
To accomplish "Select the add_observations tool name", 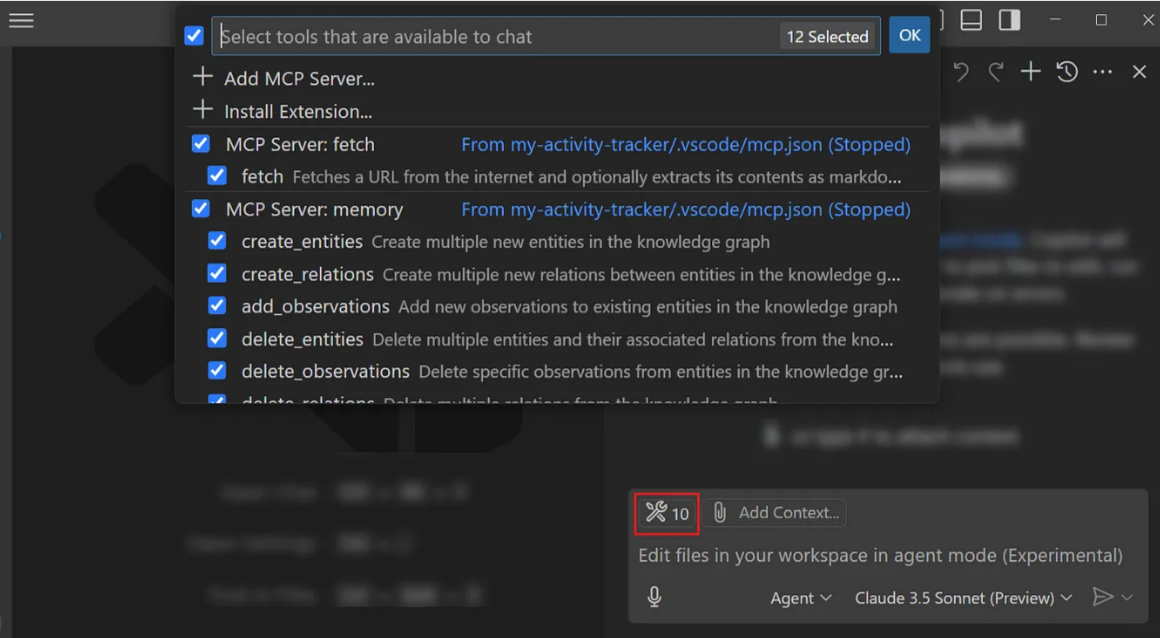I will tap(315, 306).
